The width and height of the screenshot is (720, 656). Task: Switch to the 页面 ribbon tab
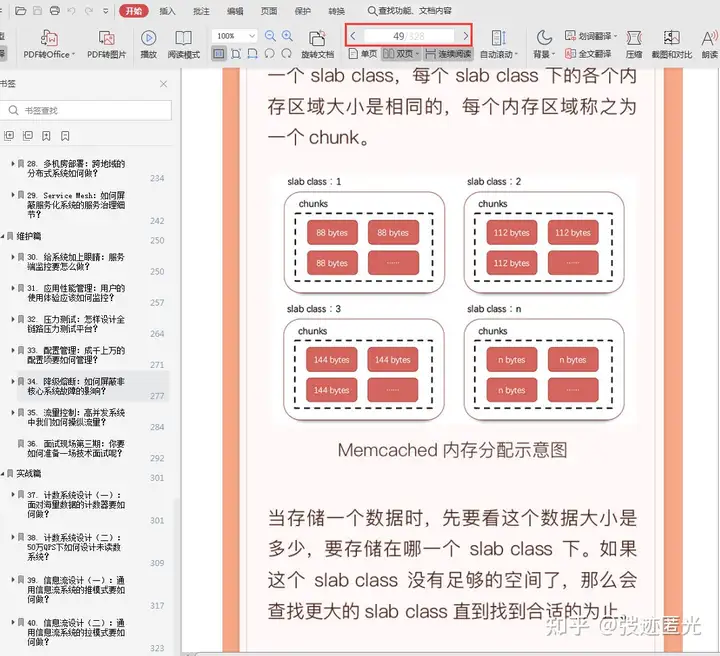[269, 11]
